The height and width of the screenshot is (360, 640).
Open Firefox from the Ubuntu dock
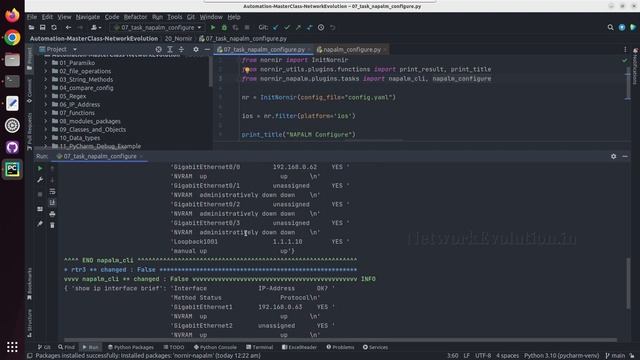(12, 16)
